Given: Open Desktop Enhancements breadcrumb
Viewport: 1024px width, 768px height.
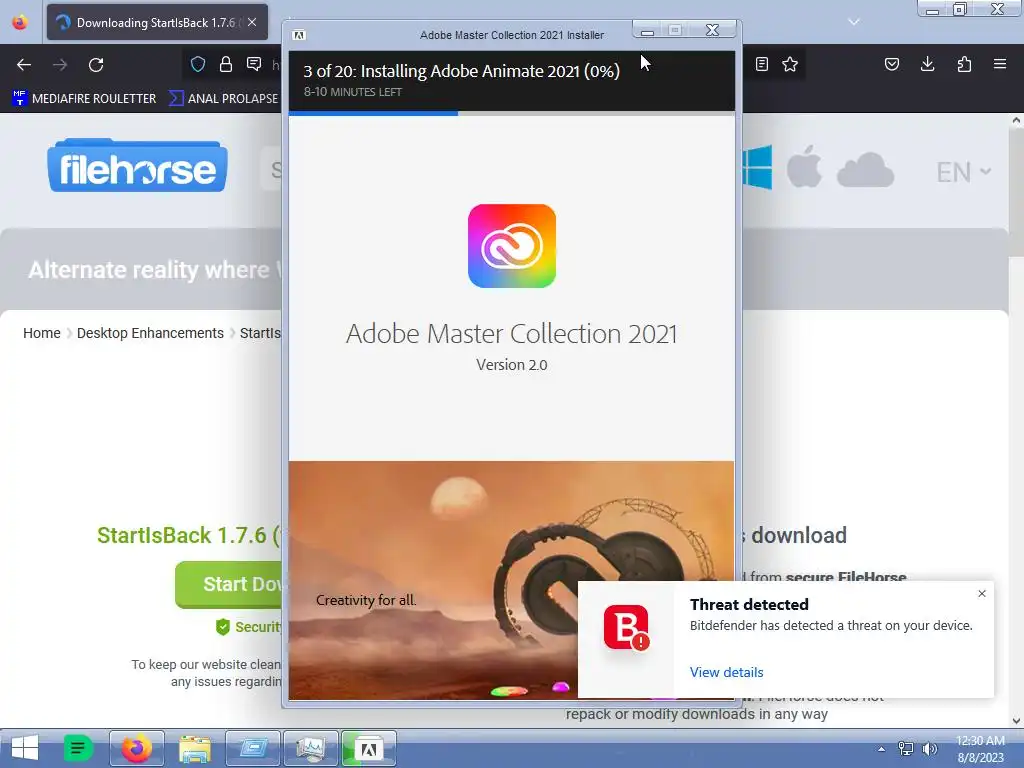Looking at the screenshot, I should [150, 333].
